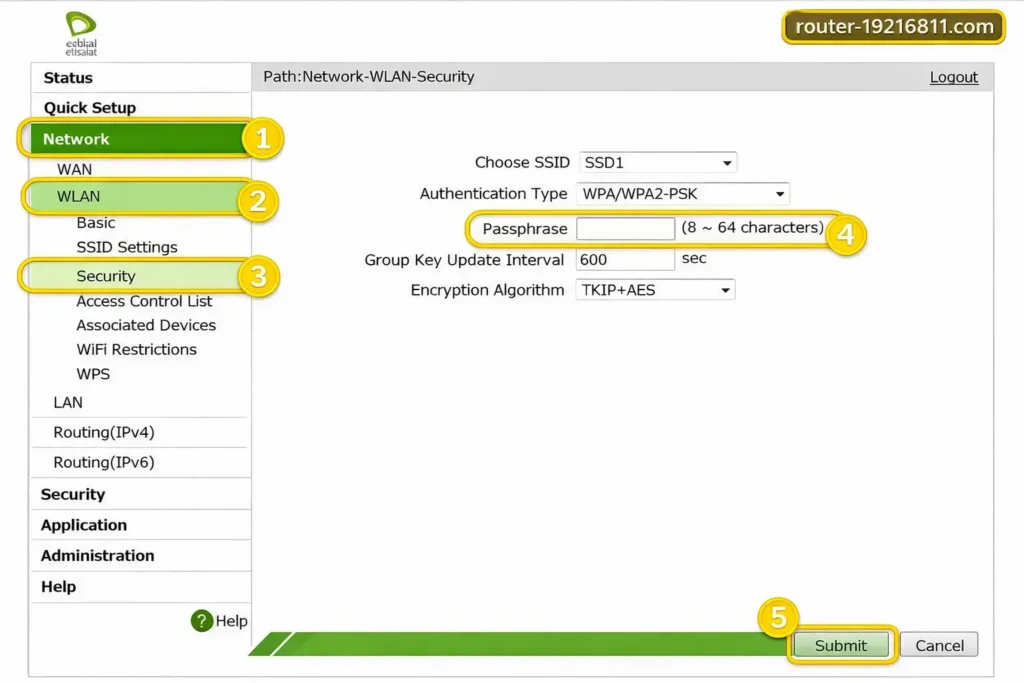Click the Logout link
1024x683 pixels.
[953, 77]
